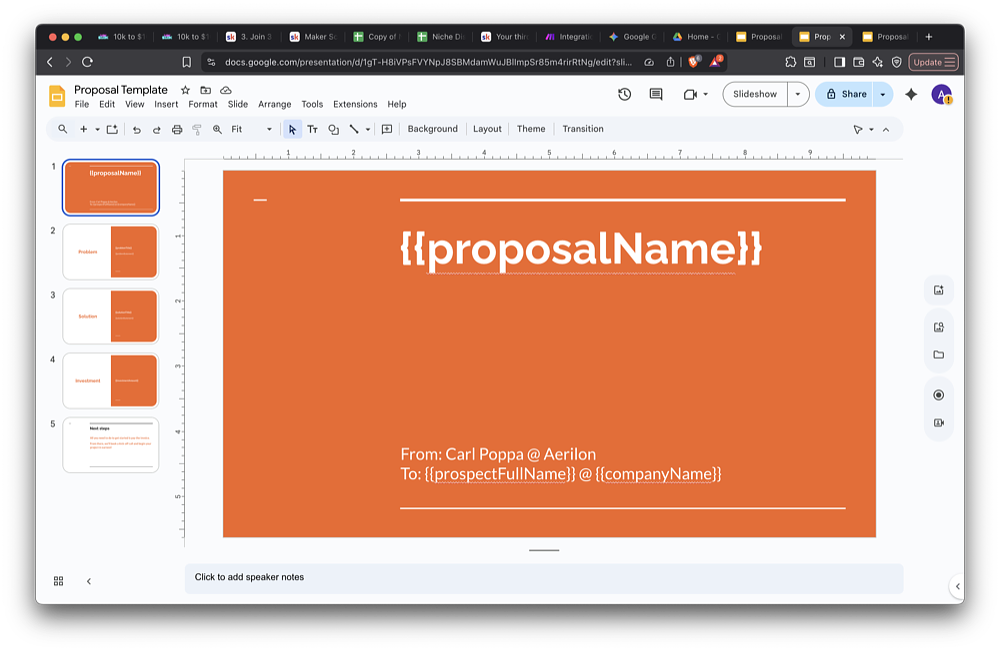This screenshot has height=651, width=1000.
Task: Click the Print icon in toolbar
Action: 177,129
